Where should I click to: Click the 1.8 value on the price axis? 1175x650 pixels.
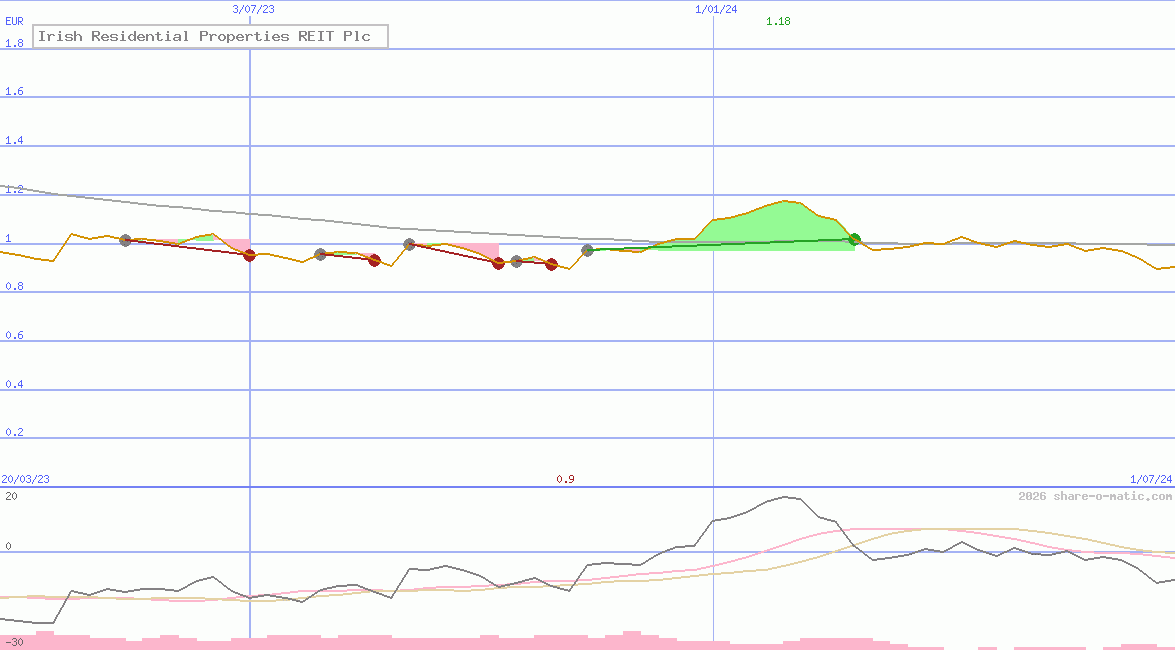point(14,43)
